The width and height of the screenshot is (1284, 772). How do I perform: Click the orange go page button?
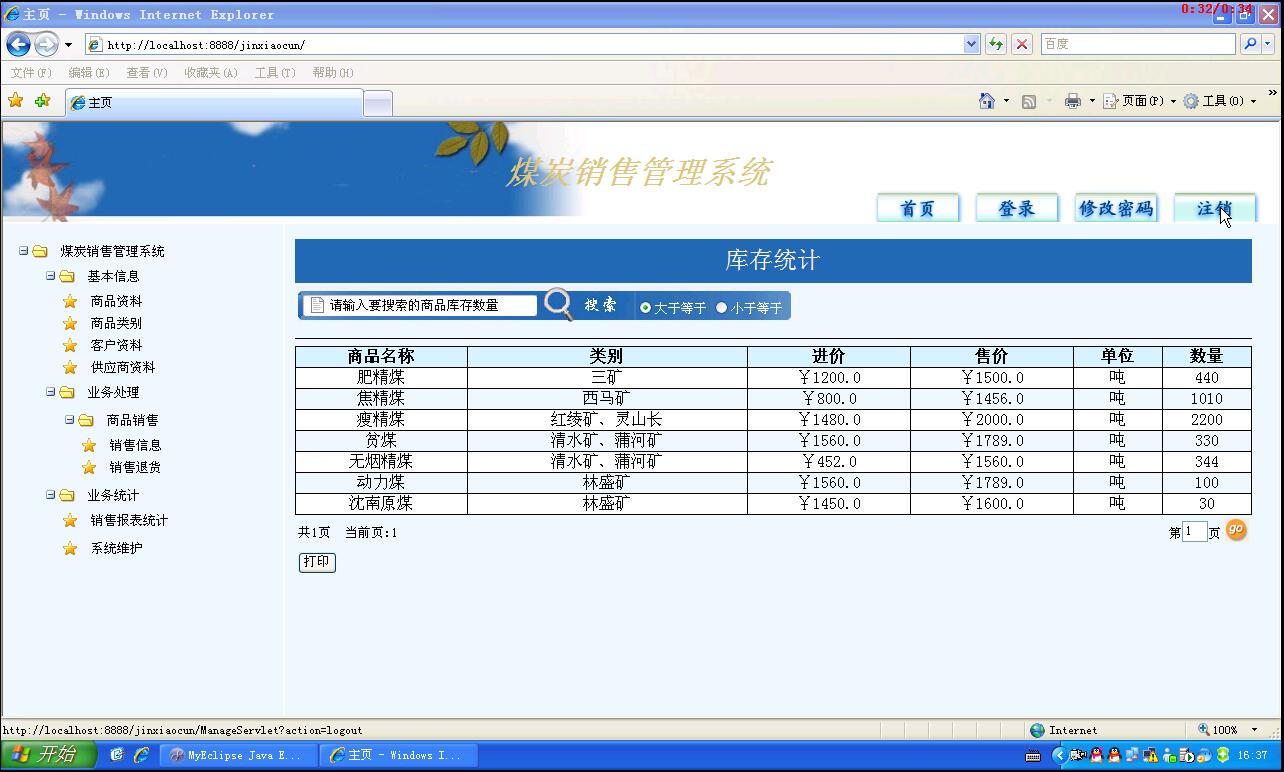coord(1236,530)
